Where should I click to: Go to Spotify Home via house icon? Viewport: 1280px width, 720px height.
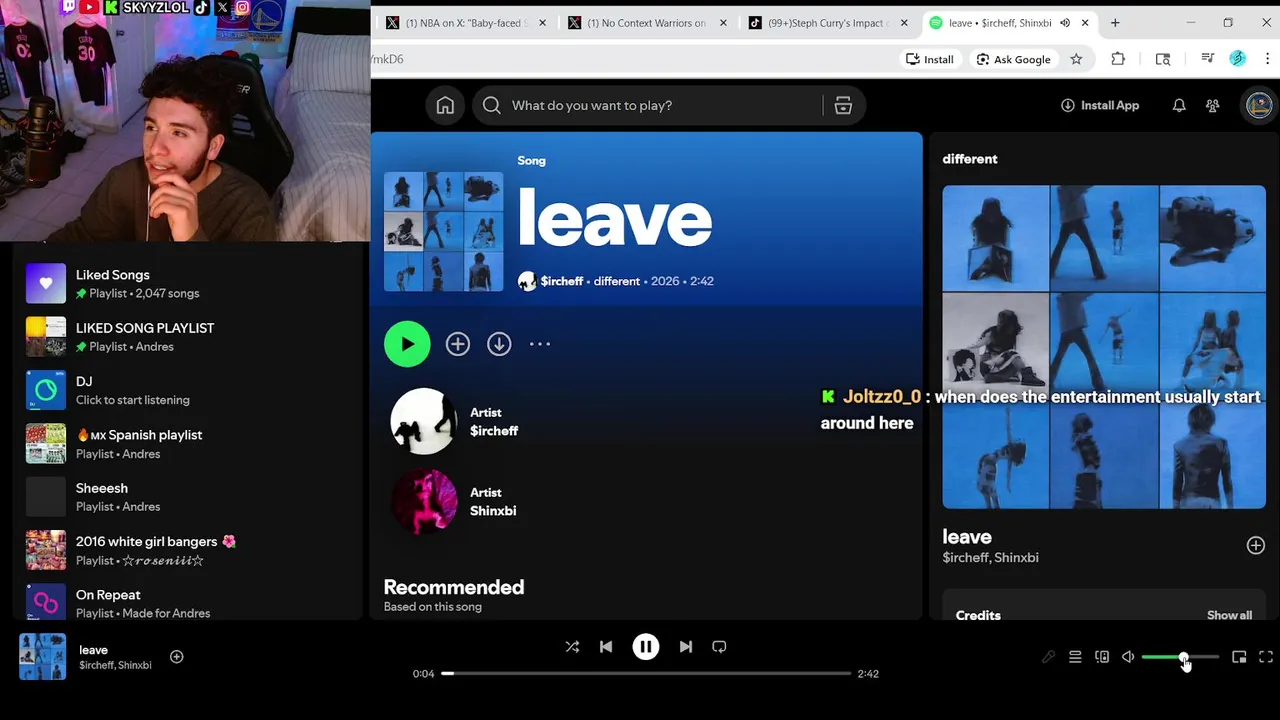[445, 105]
